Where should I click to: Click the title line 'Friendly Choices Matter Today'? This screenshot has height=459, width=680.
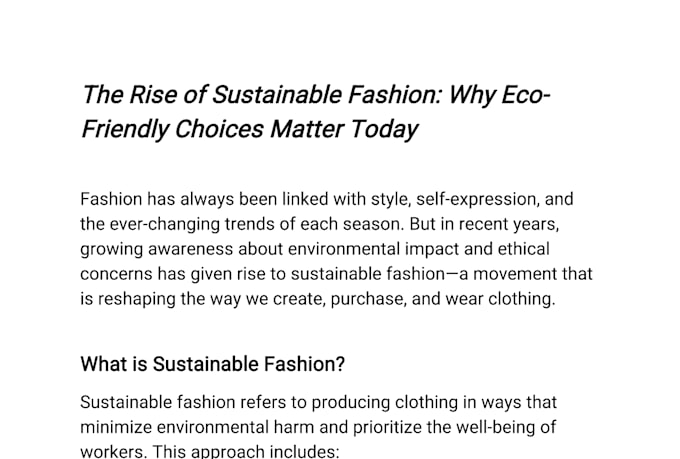click(x=249, y=129)
